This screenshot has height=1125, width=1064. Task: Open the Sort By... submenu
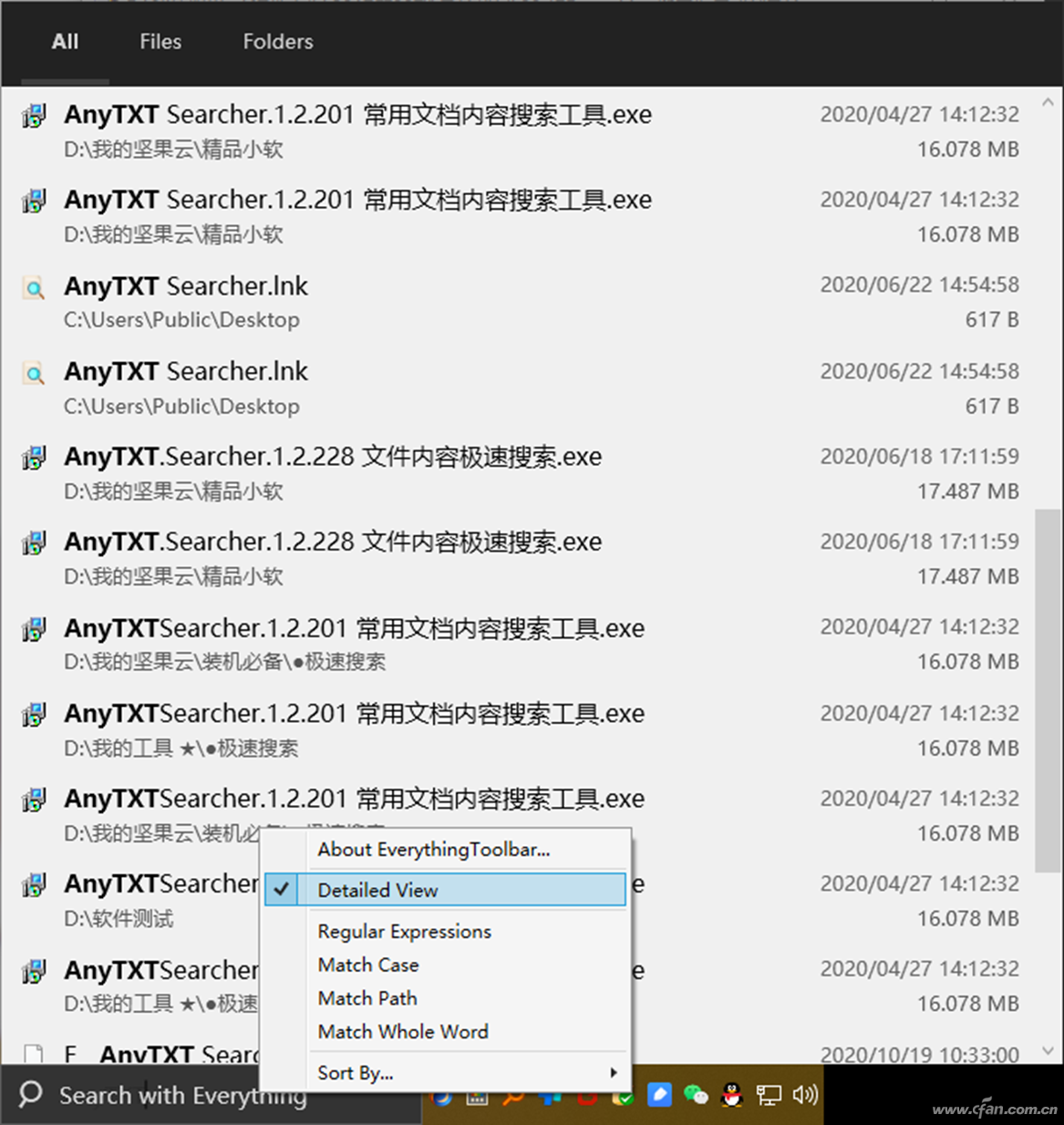[x=445, y=1073]
